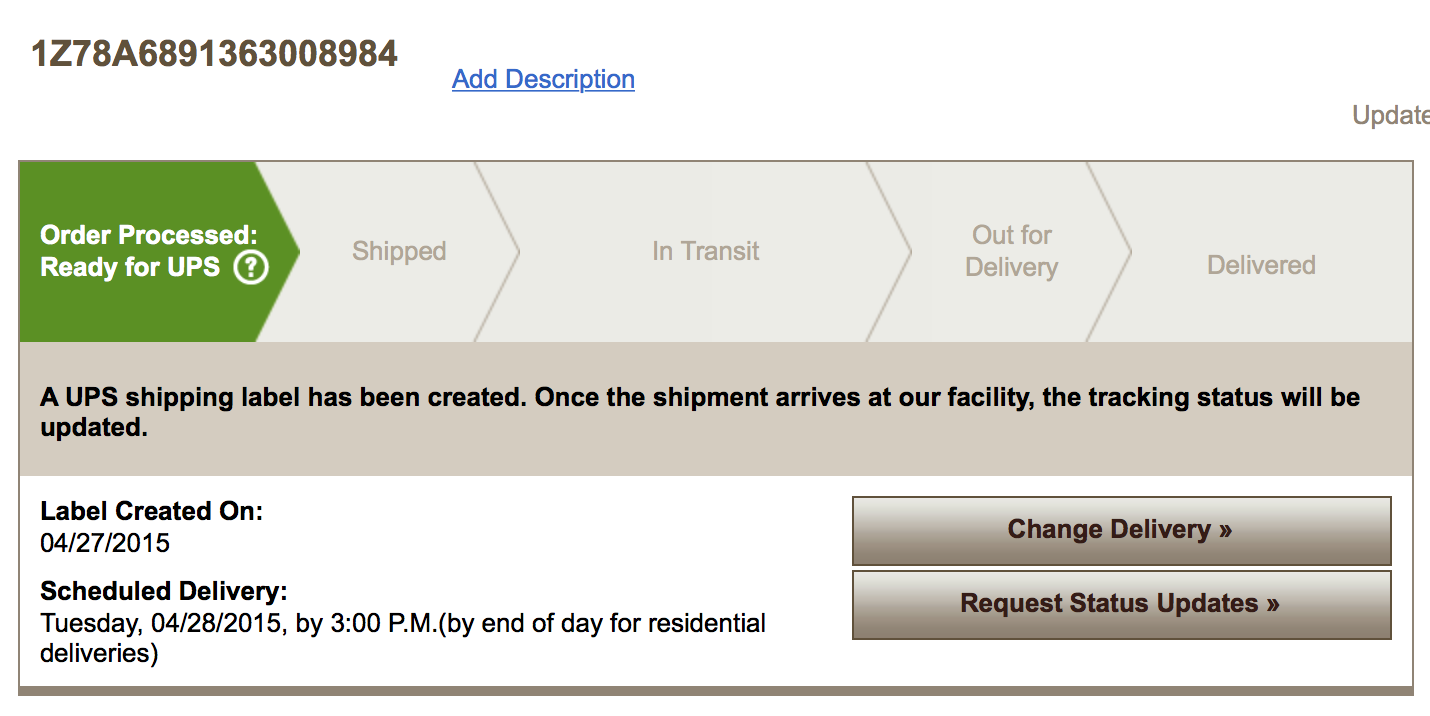Click the Tuesday 04/28/2015 delivery time text

(x=402, y=624)
